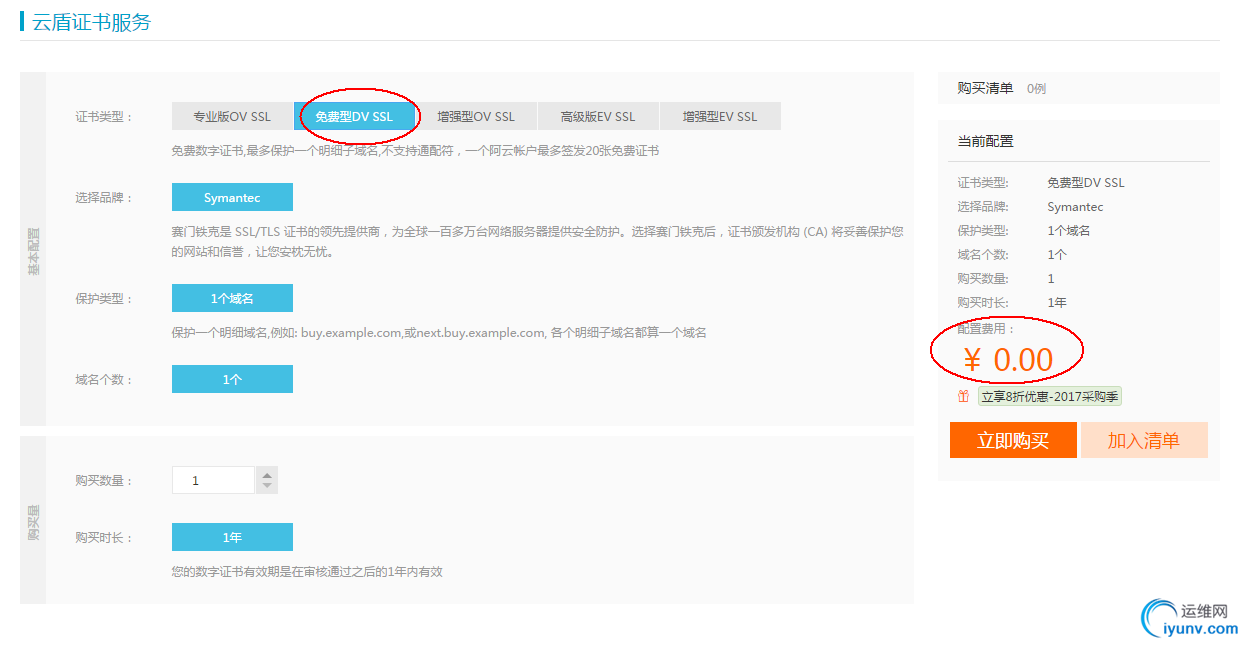Image resolution: width=1244 pixels, height=645 pixels.
Task: Click 加入清单 add to list button
Action: point(1144,440)
